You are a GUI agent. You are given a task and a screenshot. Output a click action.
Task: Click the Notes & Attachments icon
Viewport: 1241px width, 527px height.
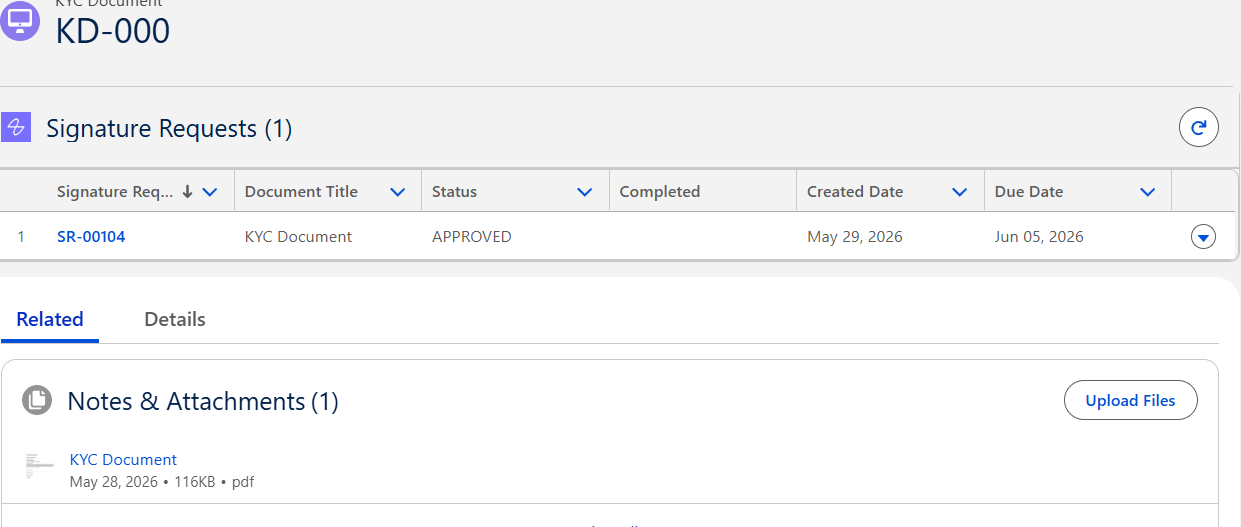coord(38,401)
